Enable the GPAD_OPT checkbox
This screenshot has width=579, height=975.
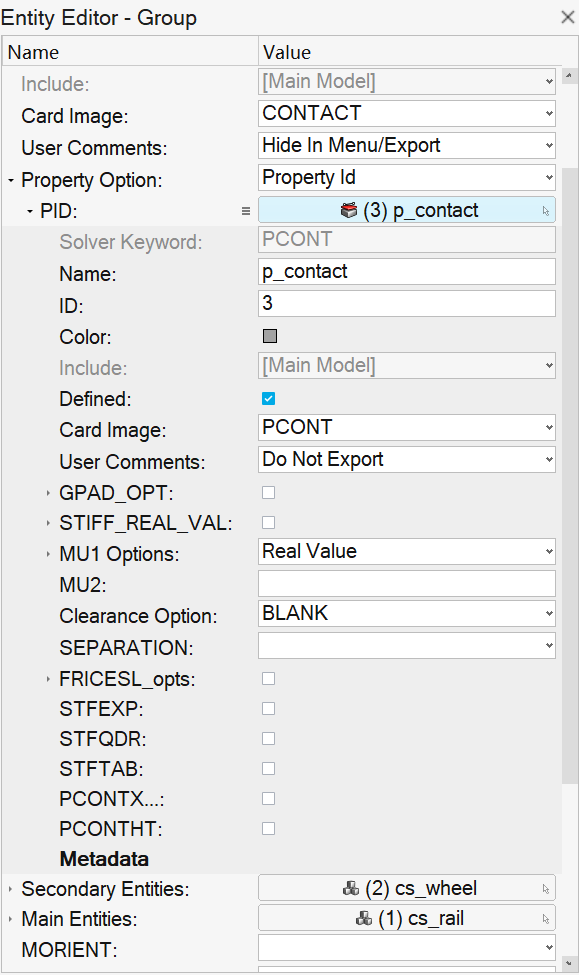269,492
